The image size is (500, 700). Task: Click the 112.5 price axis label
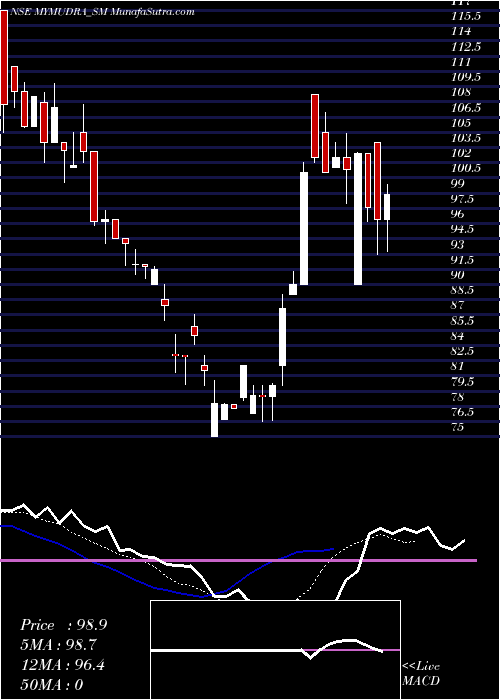pyautogui.click(x=466, y=46)
